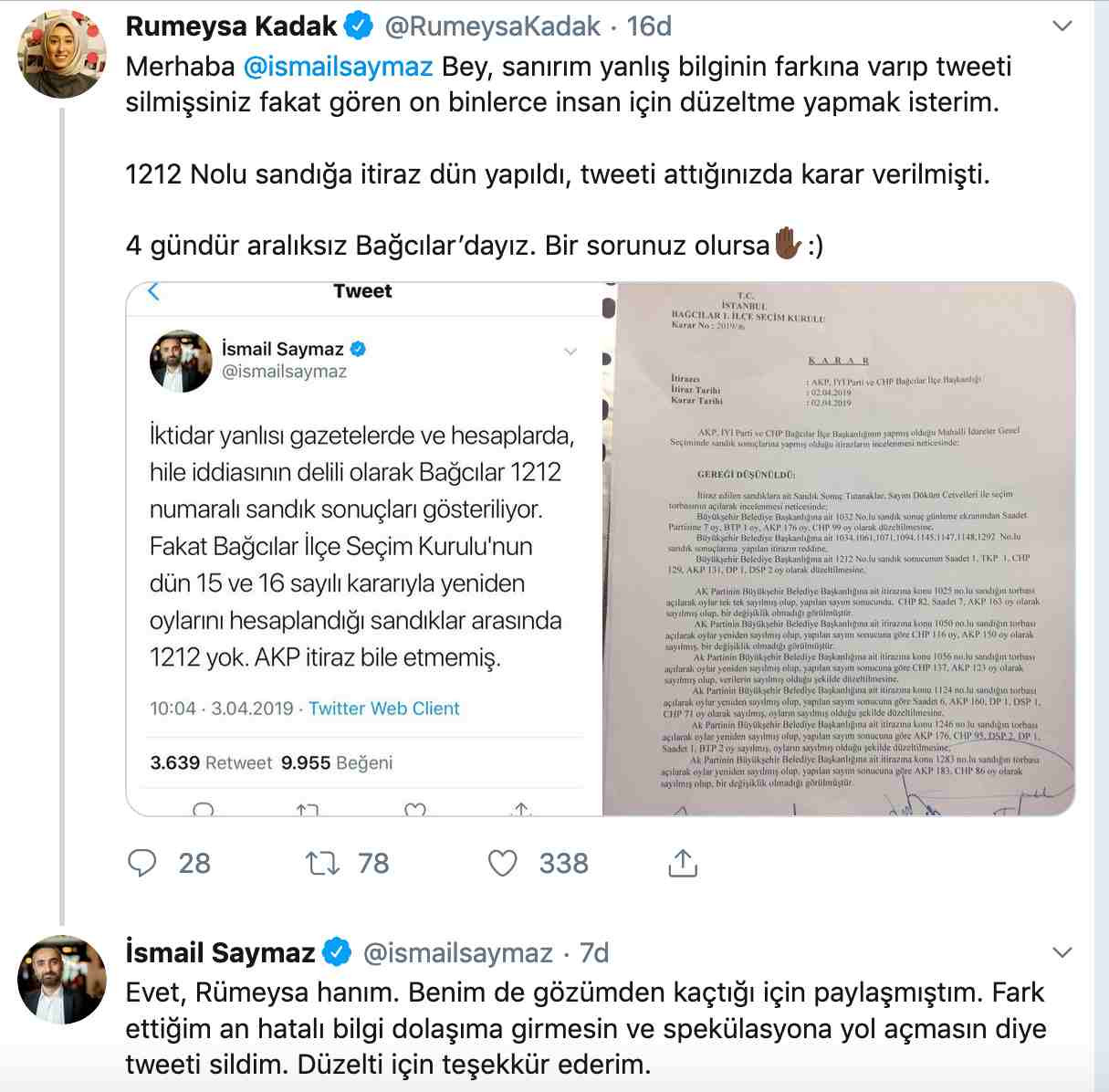Open share options for Rumeysa's tweet

point(683,862)
